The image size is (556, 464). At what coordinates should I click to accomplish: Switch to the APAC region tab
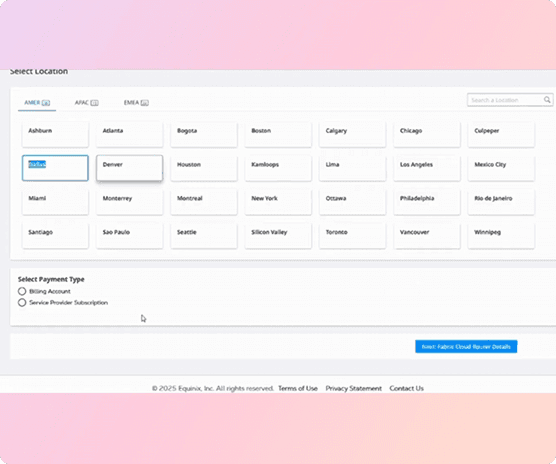pyautogui.click(x=87, y=103)
